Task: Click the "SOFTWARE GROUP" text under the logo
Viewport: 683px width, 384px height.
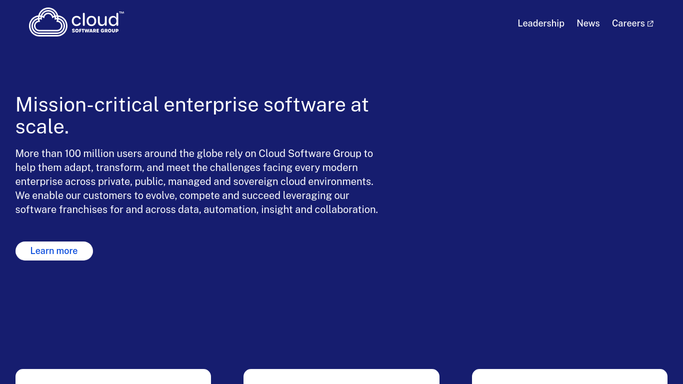Action: [x=95, y=31]
